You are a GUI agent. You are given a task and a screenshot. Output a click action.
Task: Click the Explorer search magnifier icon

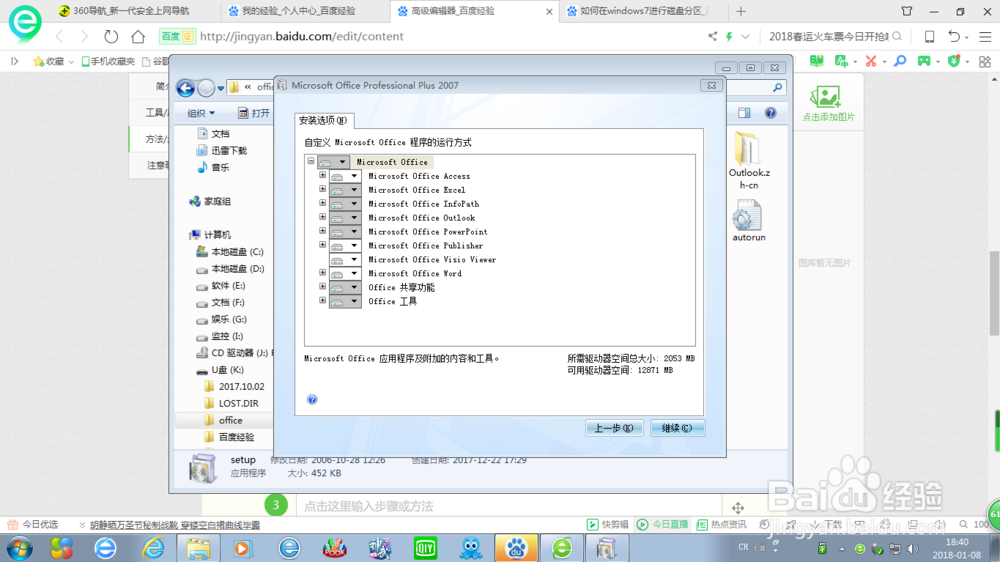[x=777, y=87]
